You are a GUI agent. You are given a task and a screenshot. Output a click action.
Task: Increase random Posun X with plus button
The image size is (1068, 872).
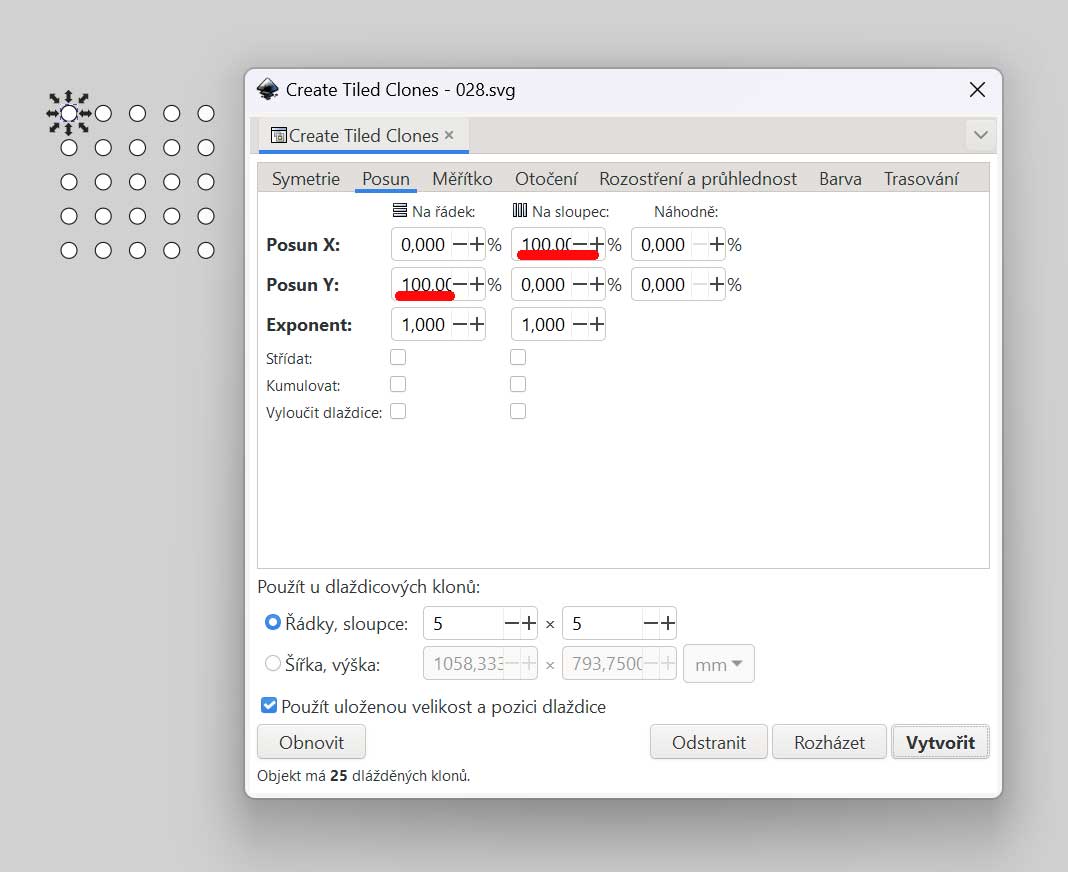(716, 245)
